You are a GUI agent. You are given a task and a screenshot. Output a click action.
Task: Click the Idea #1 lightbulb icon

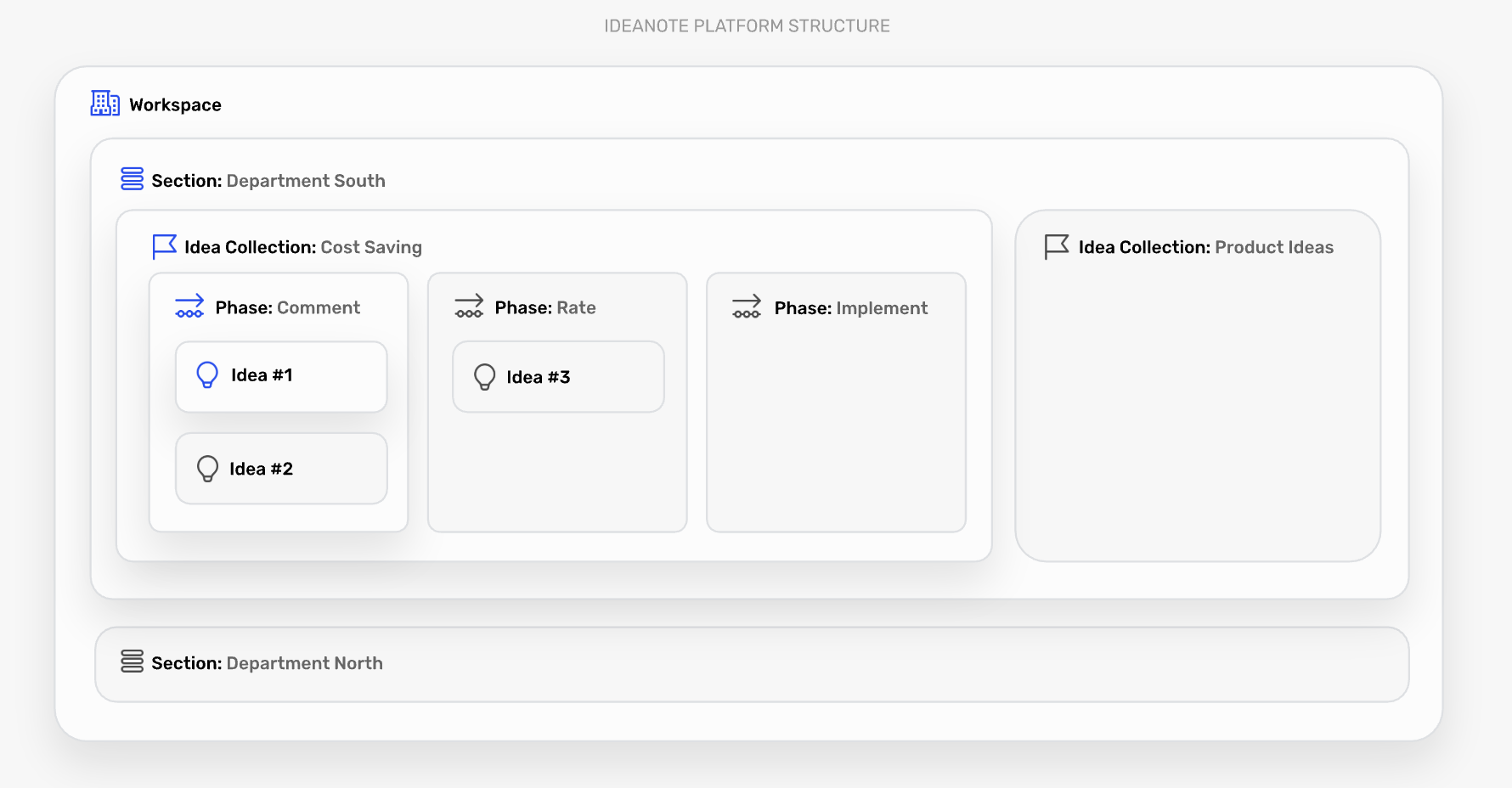tap(207, 374)
